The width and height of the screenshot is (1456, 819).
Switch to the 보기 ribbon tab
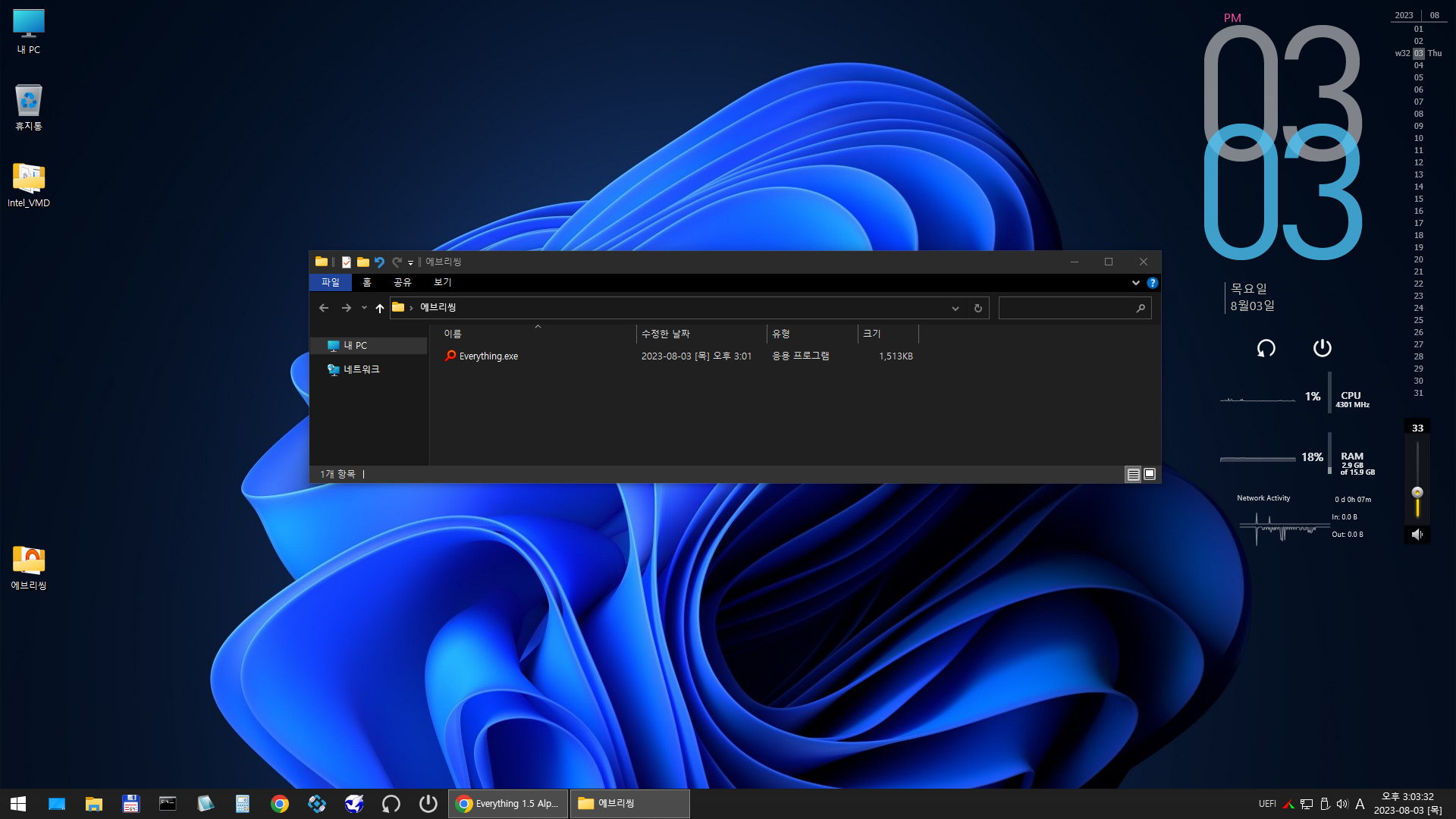pos(443,282)
